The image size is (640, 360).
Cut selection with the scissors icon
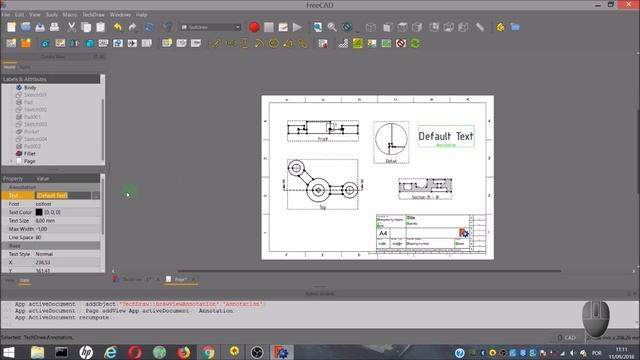(71, 27)
